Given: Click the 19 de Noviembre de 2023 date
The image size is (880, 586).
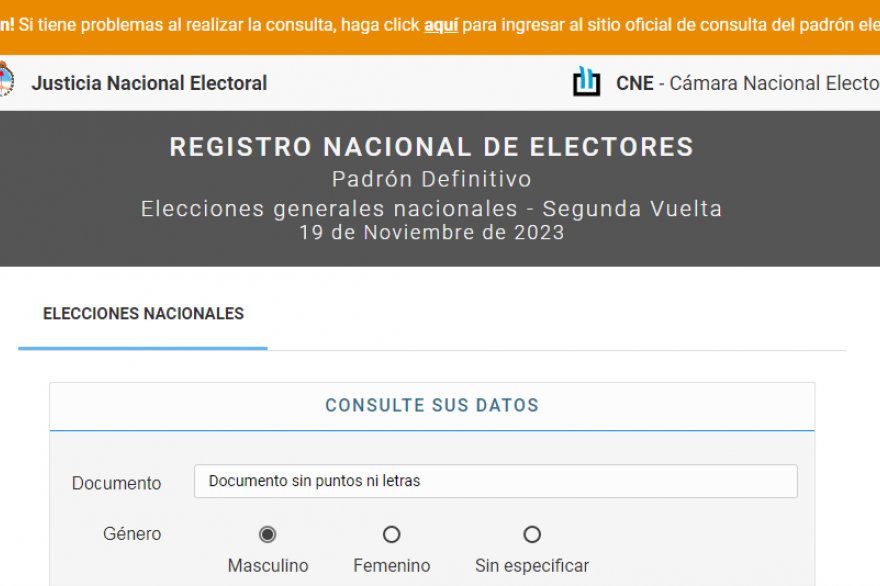Looking at the screenshot, I should 432,233.
